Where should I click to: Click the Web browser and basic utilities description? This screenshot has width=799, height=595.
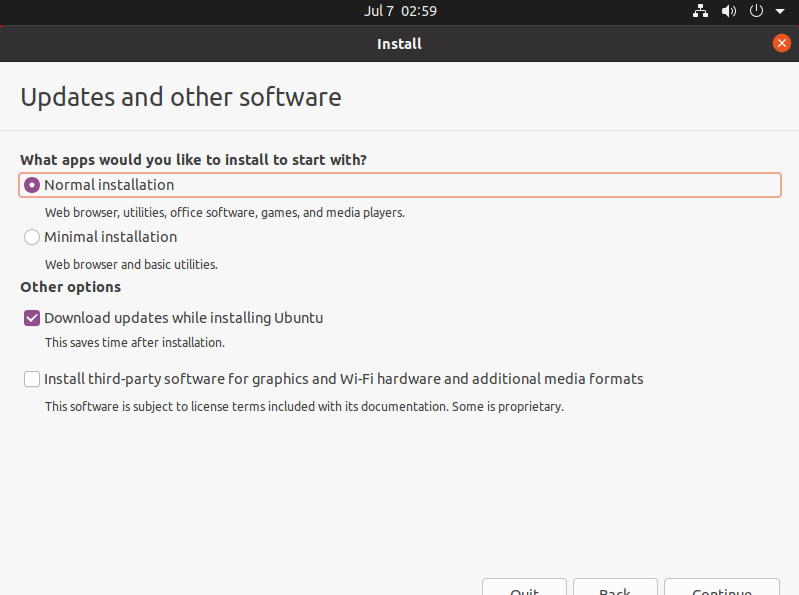coord(131,265)
